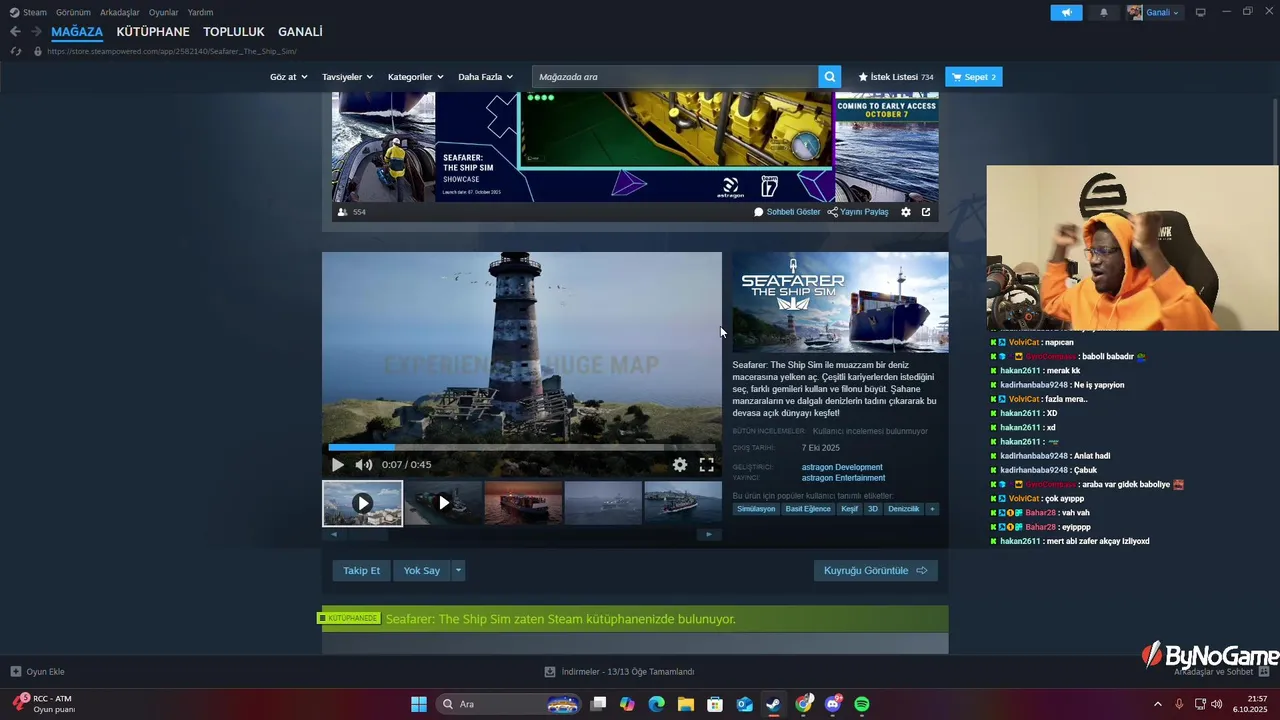
Task: Switch to Big Picture mode monitor icon
Action: point(1201,13)
